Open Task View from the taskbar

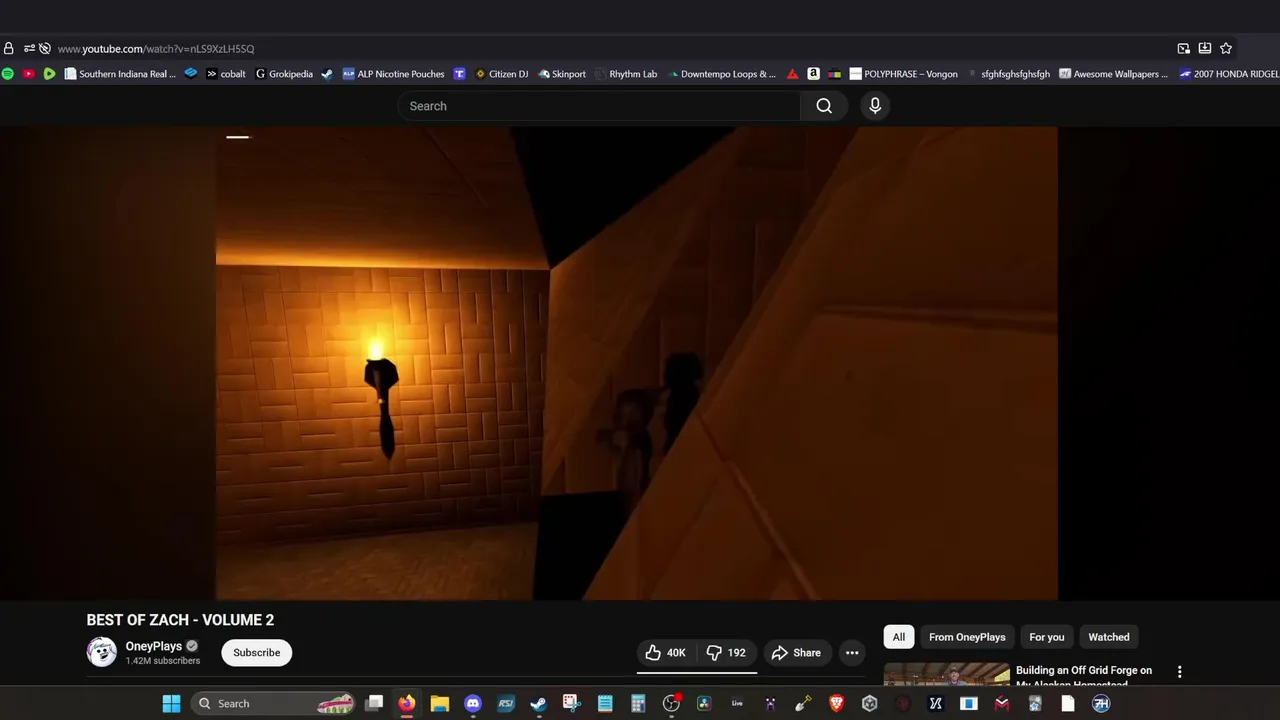point(374,704)
